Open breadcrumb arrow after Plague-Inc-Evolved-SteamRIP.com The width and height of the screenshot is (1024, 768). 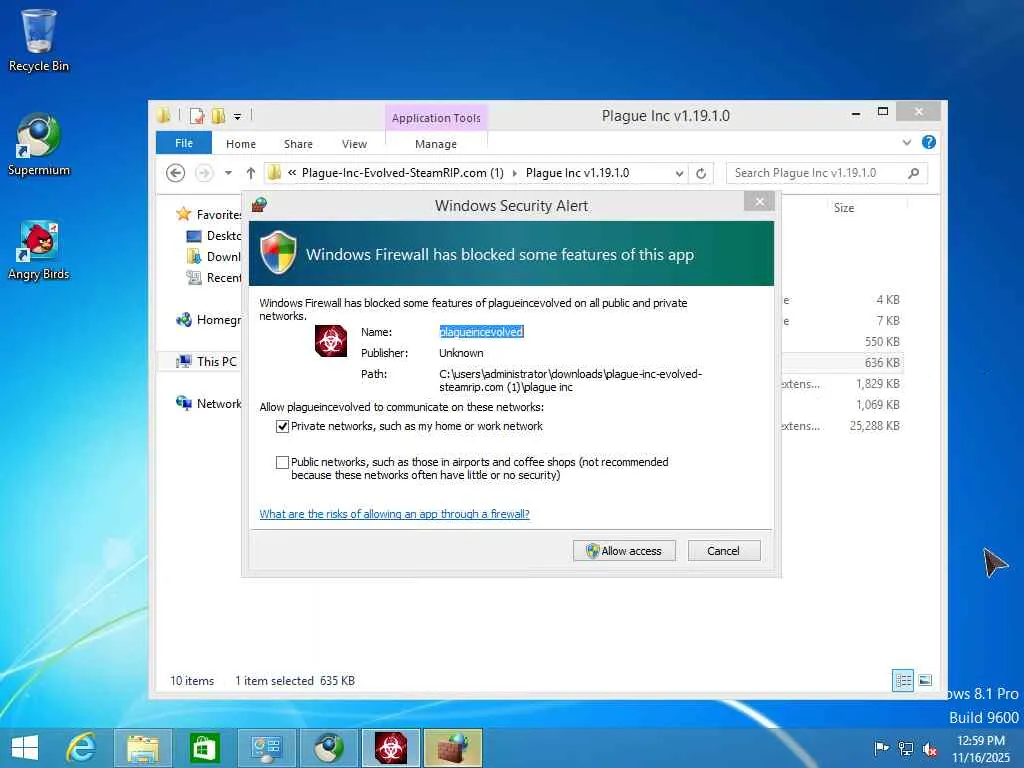515,173
